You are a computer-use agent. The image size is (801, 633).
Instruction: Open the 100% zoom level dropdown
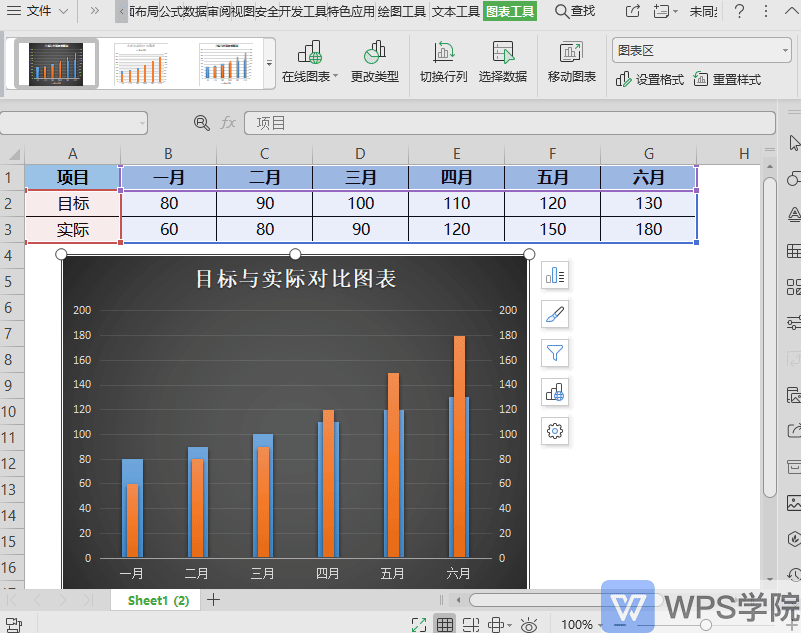tap(581, 624)
